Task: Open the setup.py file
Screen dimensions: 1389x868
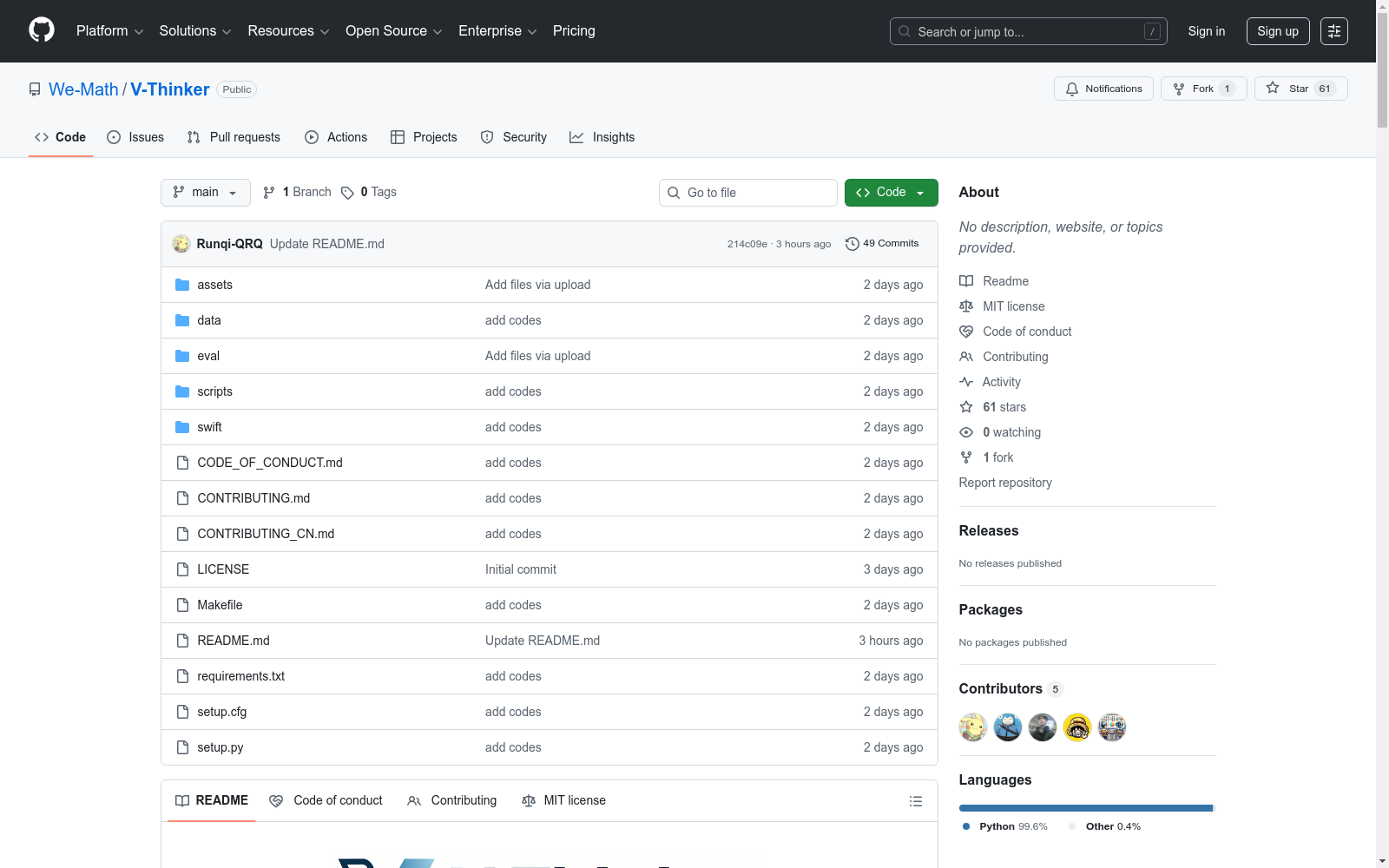Action: pyautogui.click(x=220, y=747)
